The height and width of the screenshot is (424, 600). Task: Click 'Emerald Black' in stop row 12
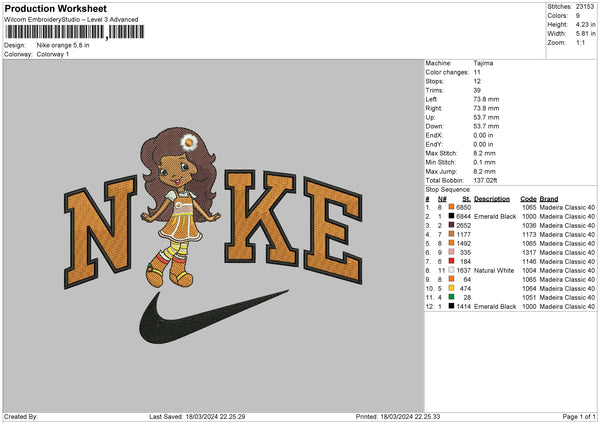pos(495,306)
